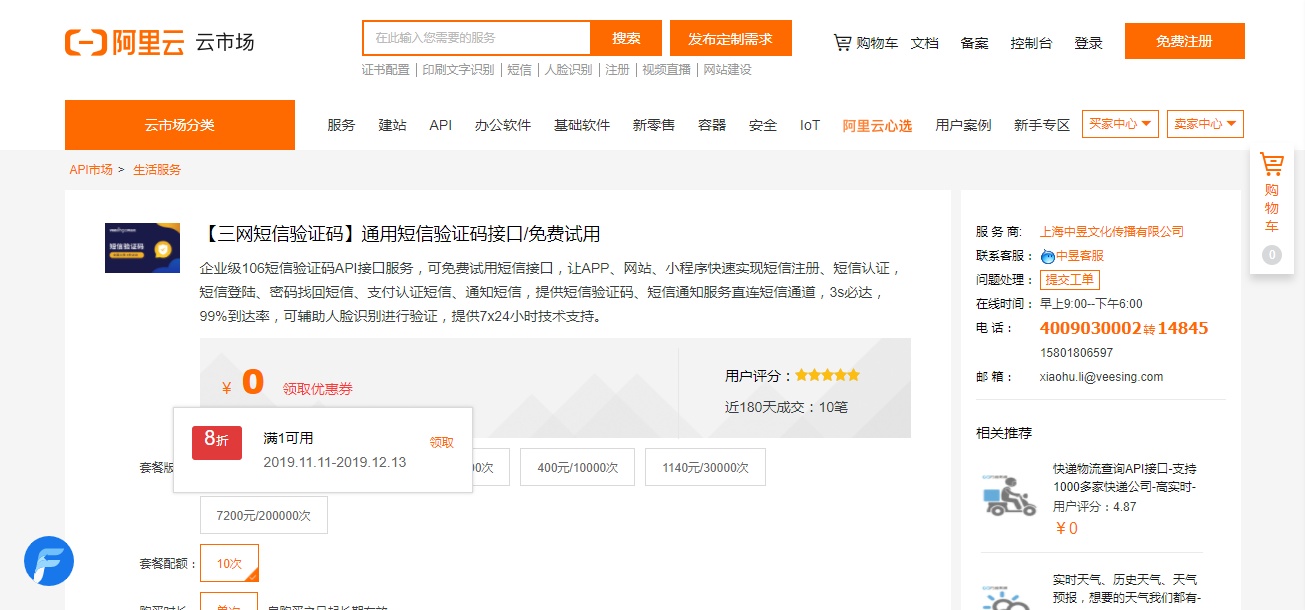Open 上海中昱文化传播有限公司 vendor link
1305x610 pixels.
(1112, 231)
